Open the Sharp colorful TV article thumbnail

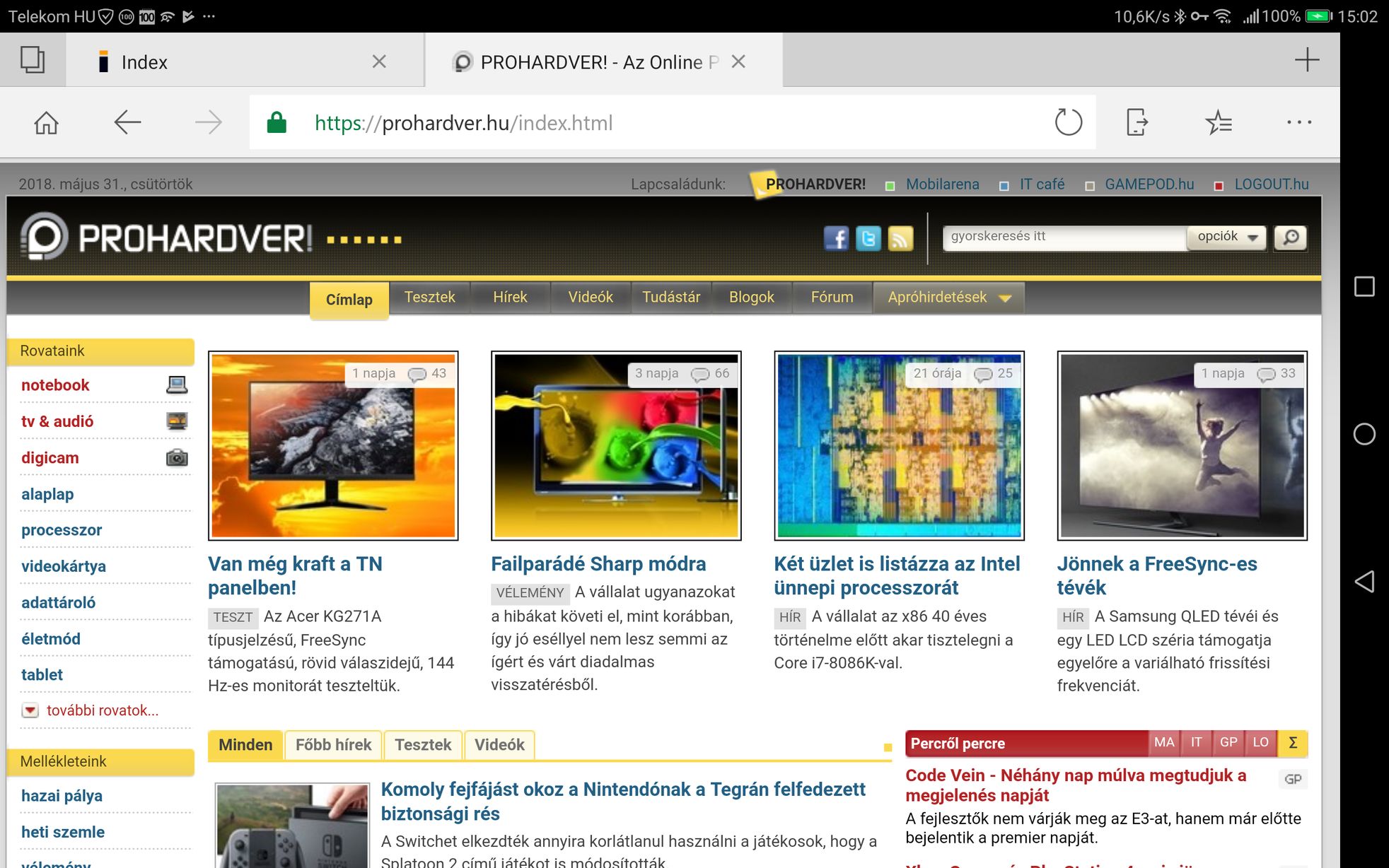[616, 445]
